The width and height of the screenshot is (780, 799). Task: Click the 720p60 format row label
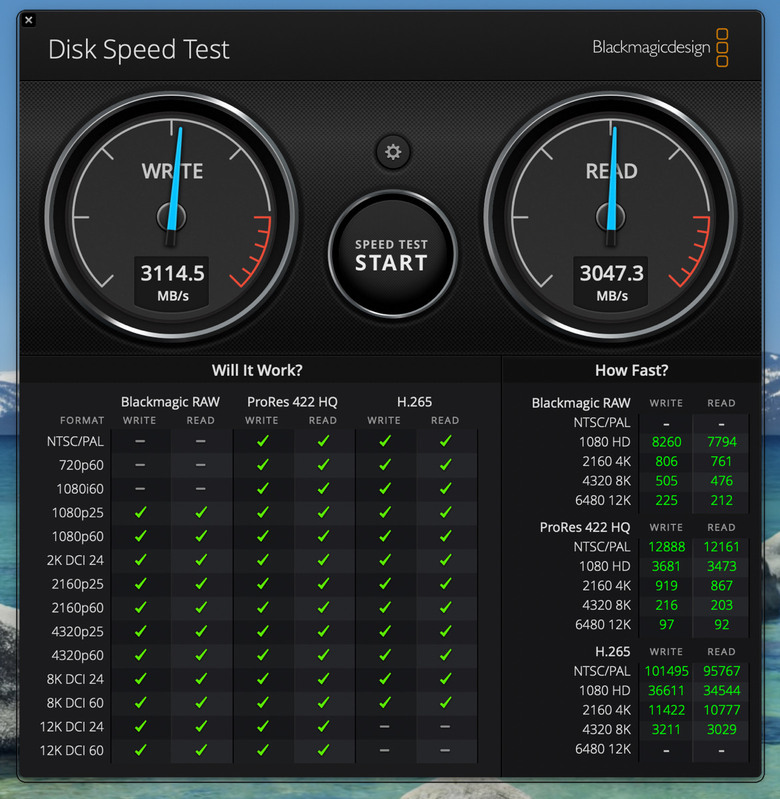[x=81, y=465]
